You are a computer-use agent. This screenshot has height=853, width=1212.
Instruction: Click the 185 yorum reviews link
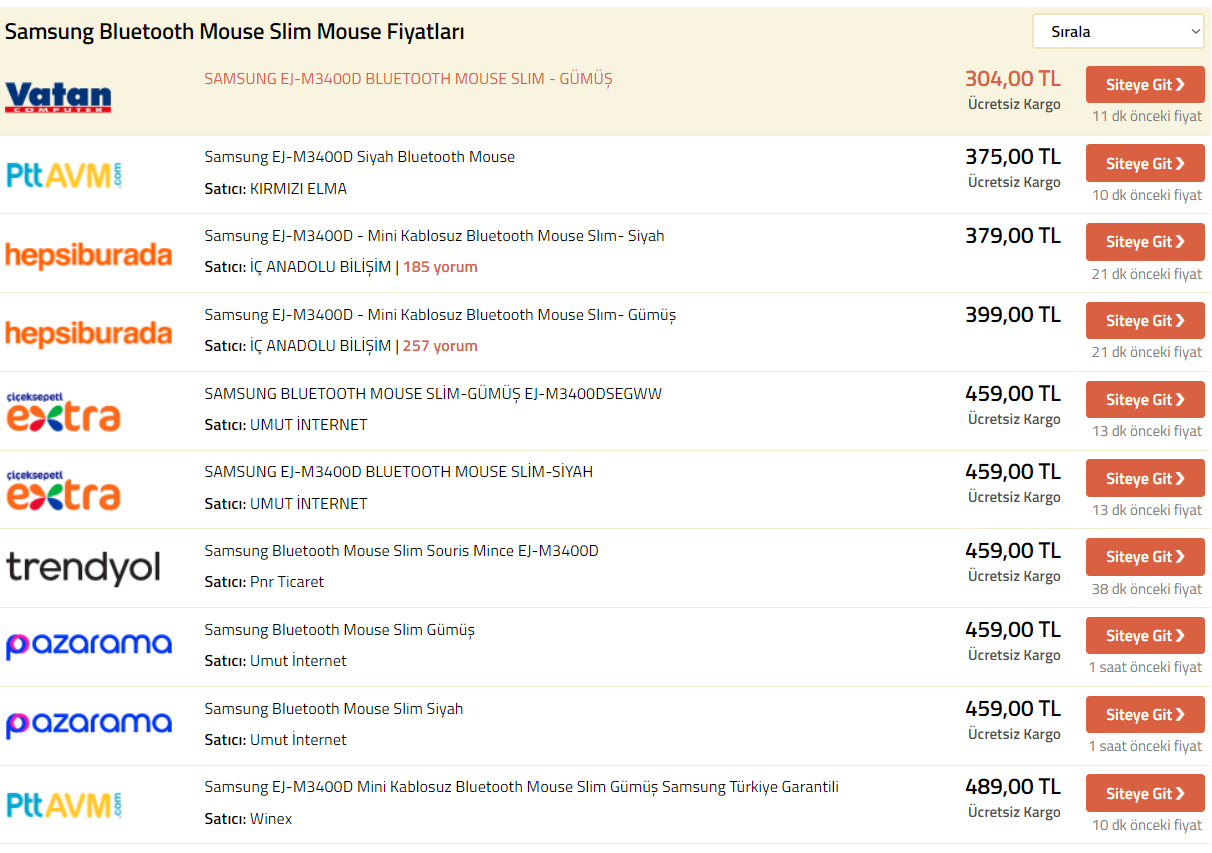(440, 267)
